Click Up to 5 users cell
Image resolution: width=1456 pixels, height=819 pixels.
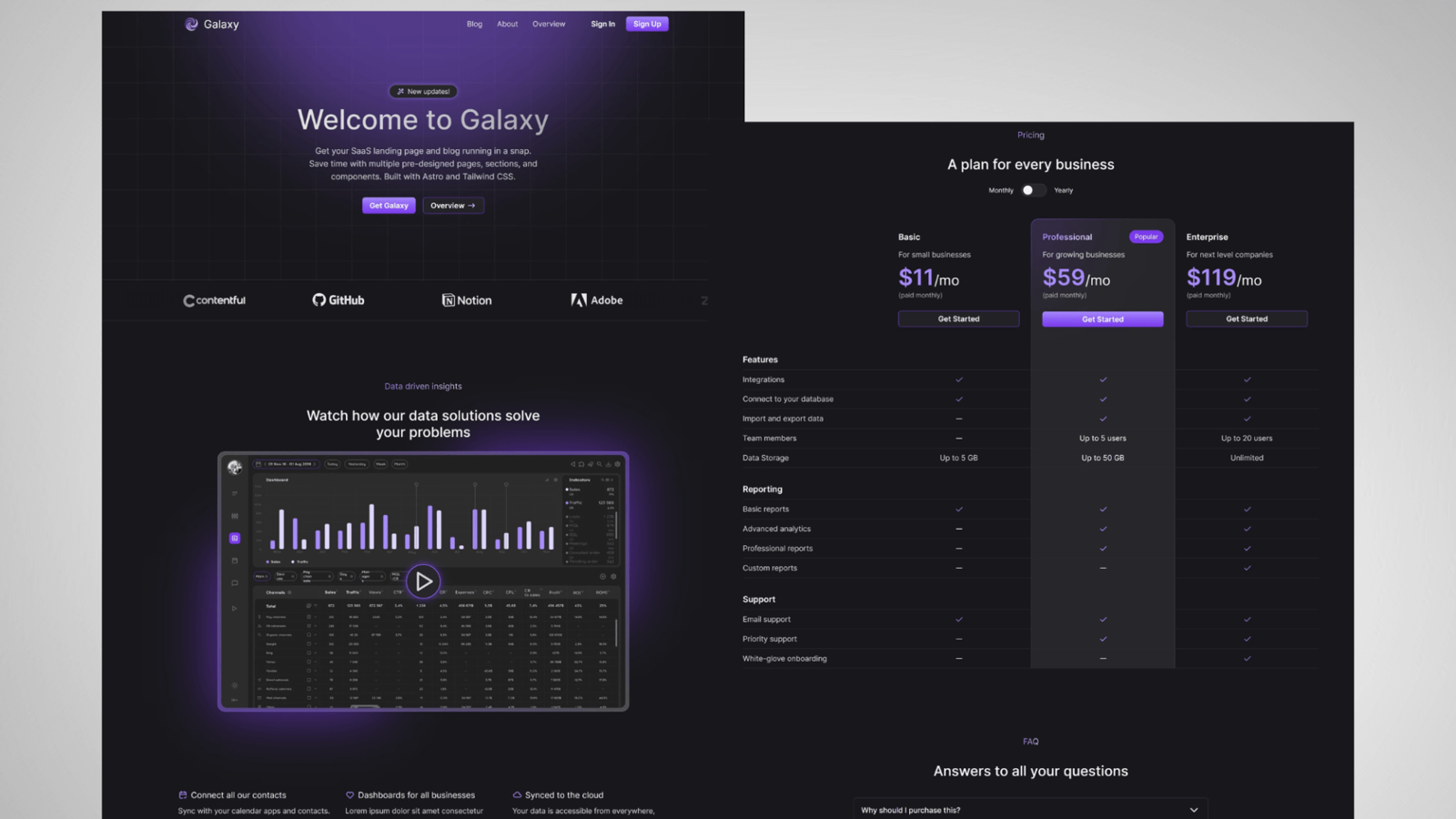pos(1103,439)
